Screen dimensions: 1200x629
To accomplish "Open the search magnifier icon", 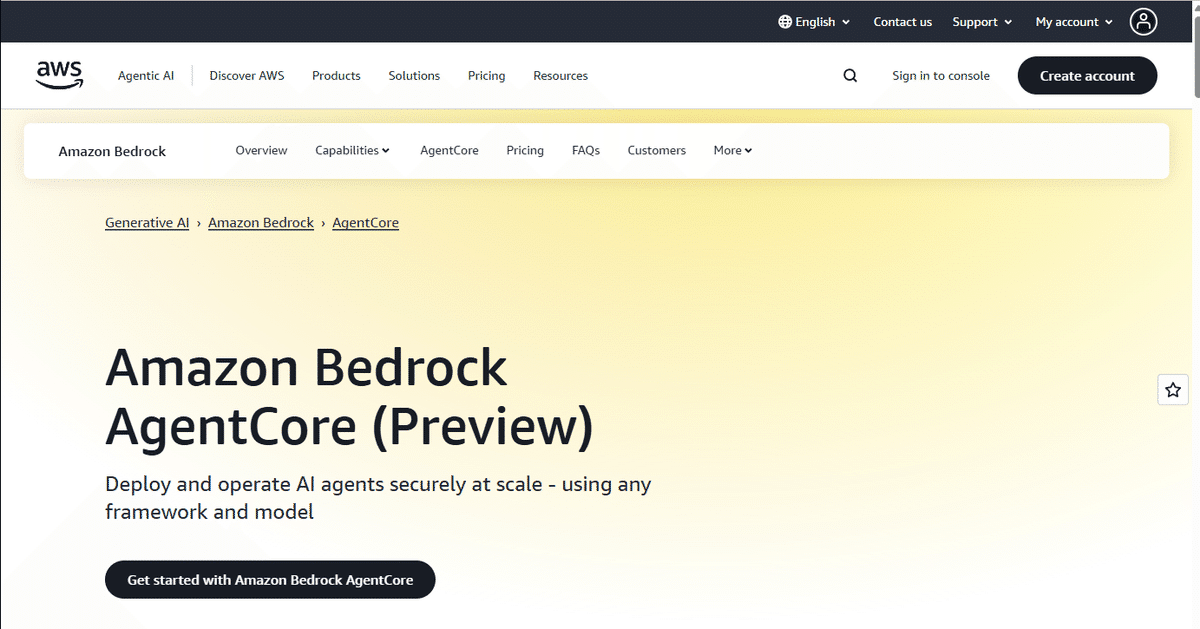I will (850, 76).
